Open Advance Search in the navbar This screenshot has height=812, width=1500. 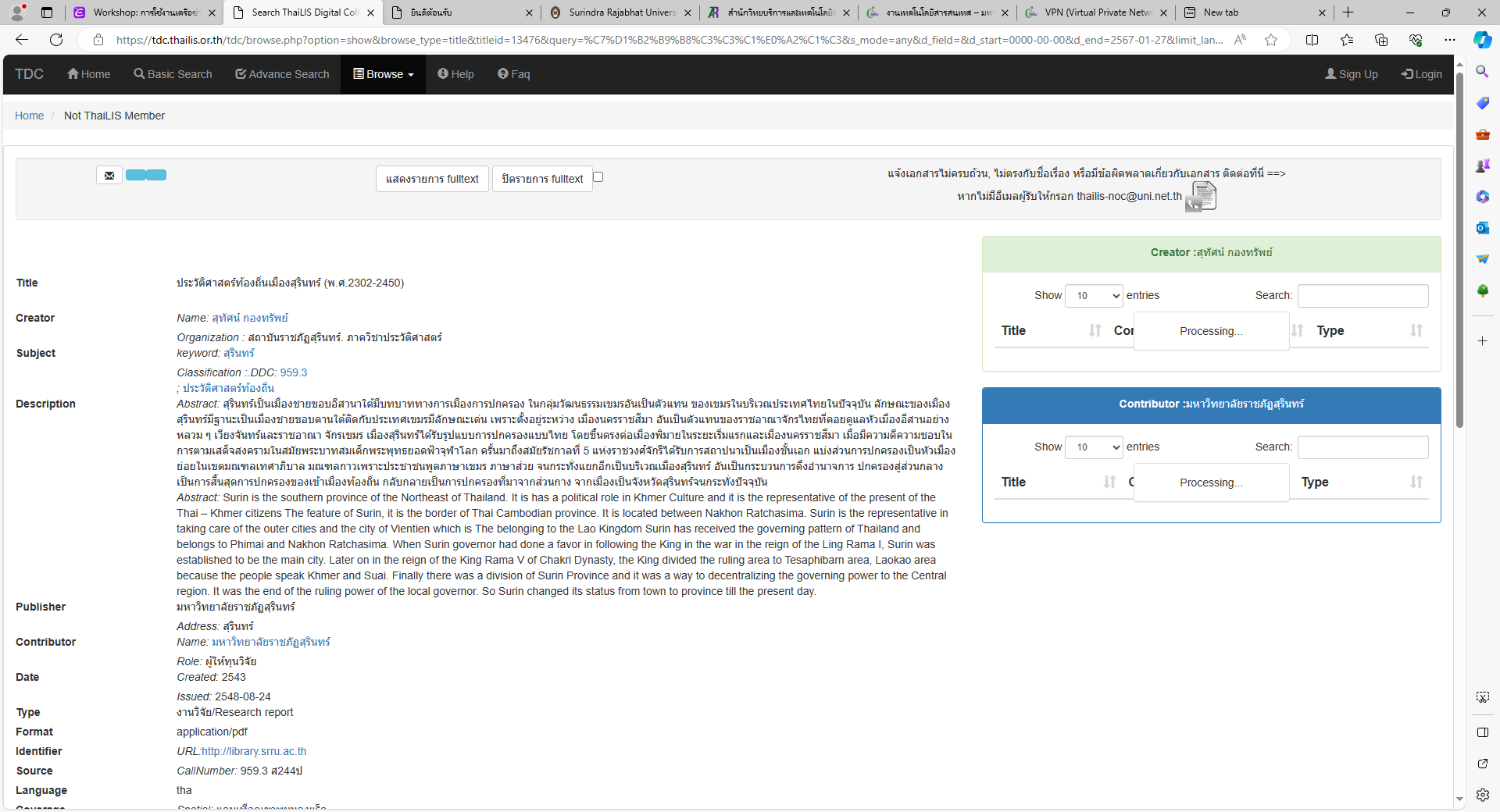[282, 74]
